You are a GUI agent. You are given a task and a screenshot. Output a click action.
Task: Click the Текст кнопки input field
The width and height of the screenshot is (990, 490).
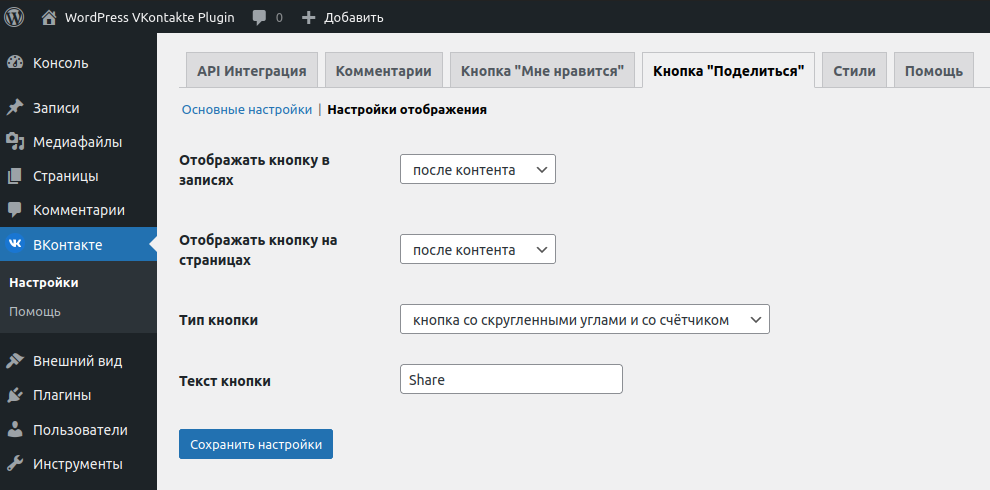511,379
